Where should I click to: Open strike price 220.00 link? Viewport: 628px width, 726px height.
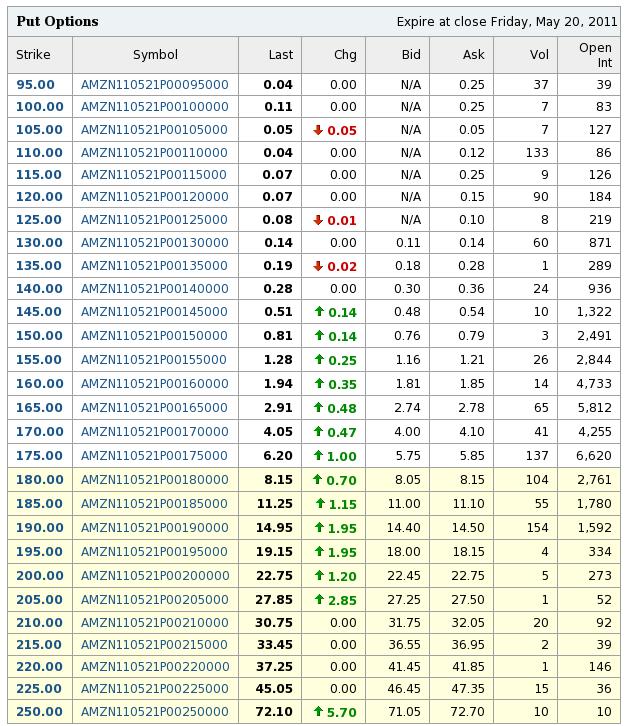39,667
